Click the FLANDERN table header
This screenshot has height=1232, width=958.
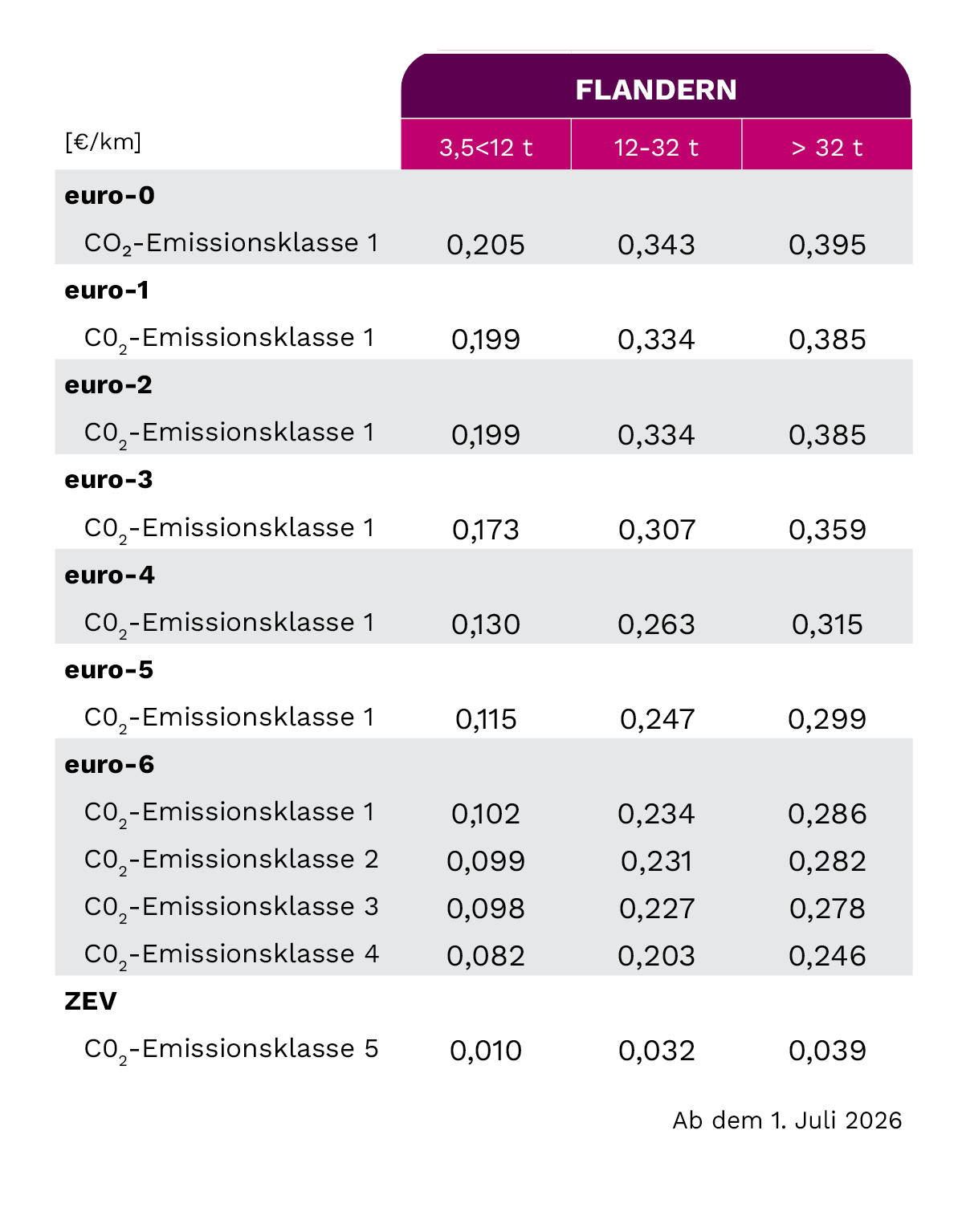click(655, 89)
